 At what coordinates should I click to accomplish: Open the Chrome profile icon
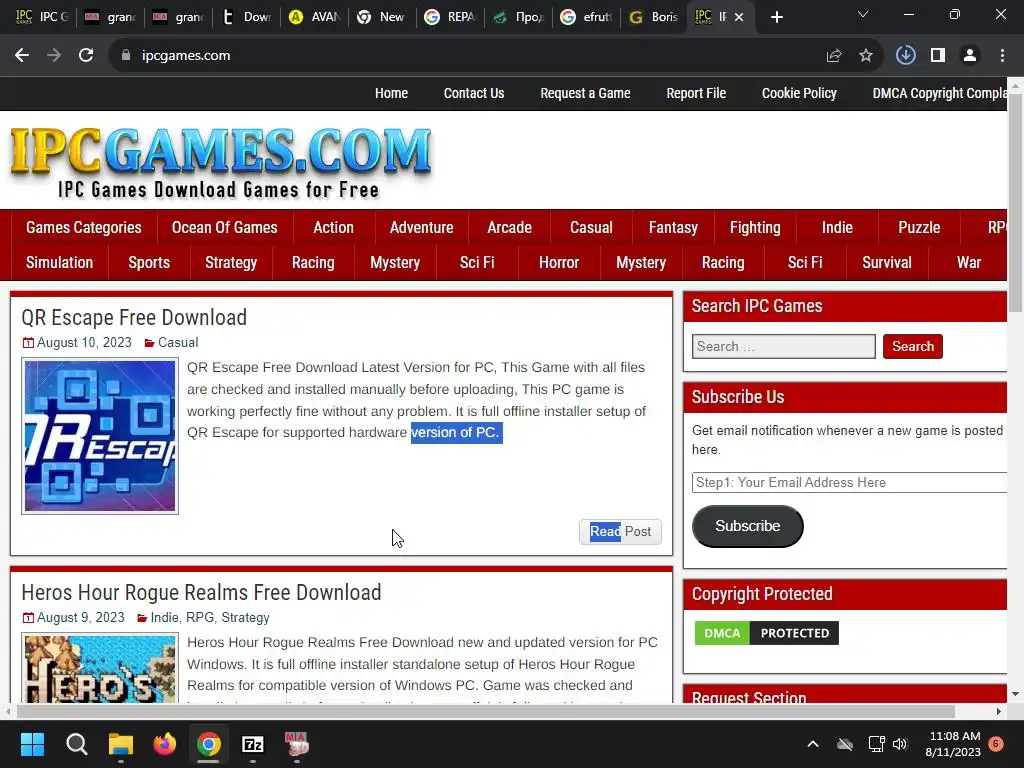(970, 56)
